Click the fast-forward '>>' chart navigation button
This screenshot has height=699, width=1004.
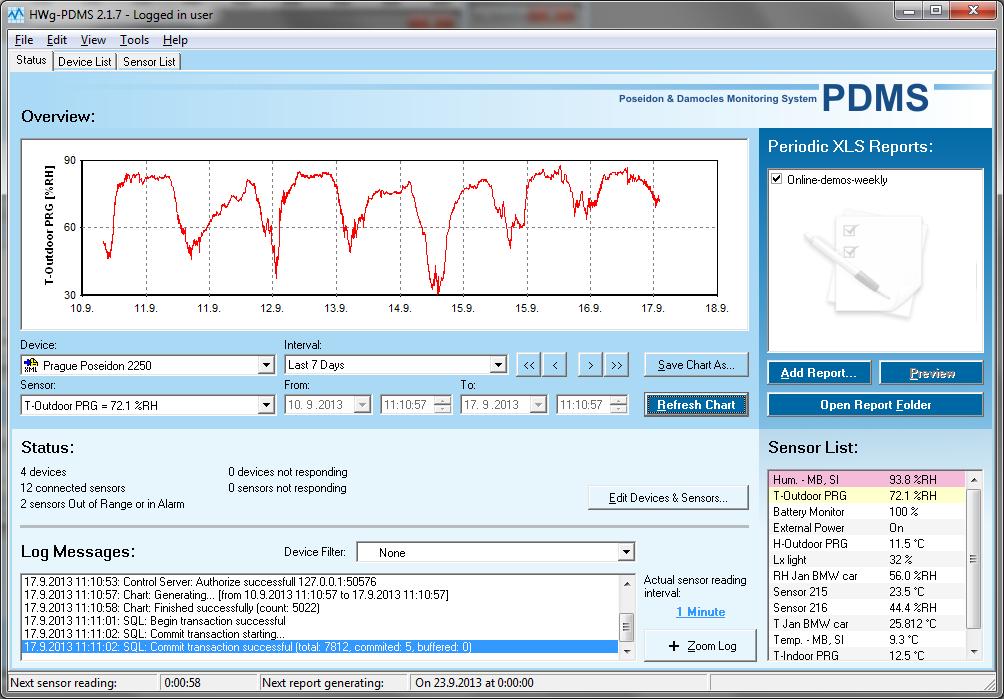point(616,365)
